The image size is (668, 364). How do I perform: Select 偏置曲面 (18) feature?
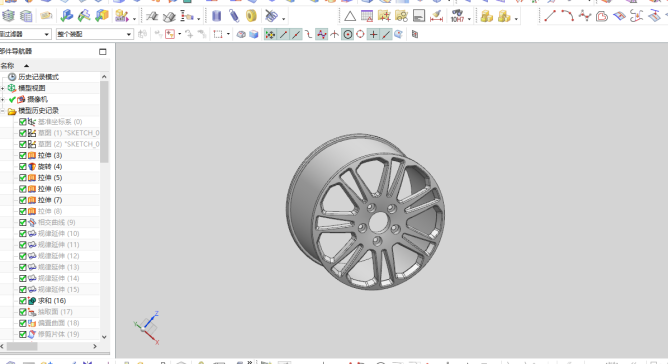click(58, 323)
